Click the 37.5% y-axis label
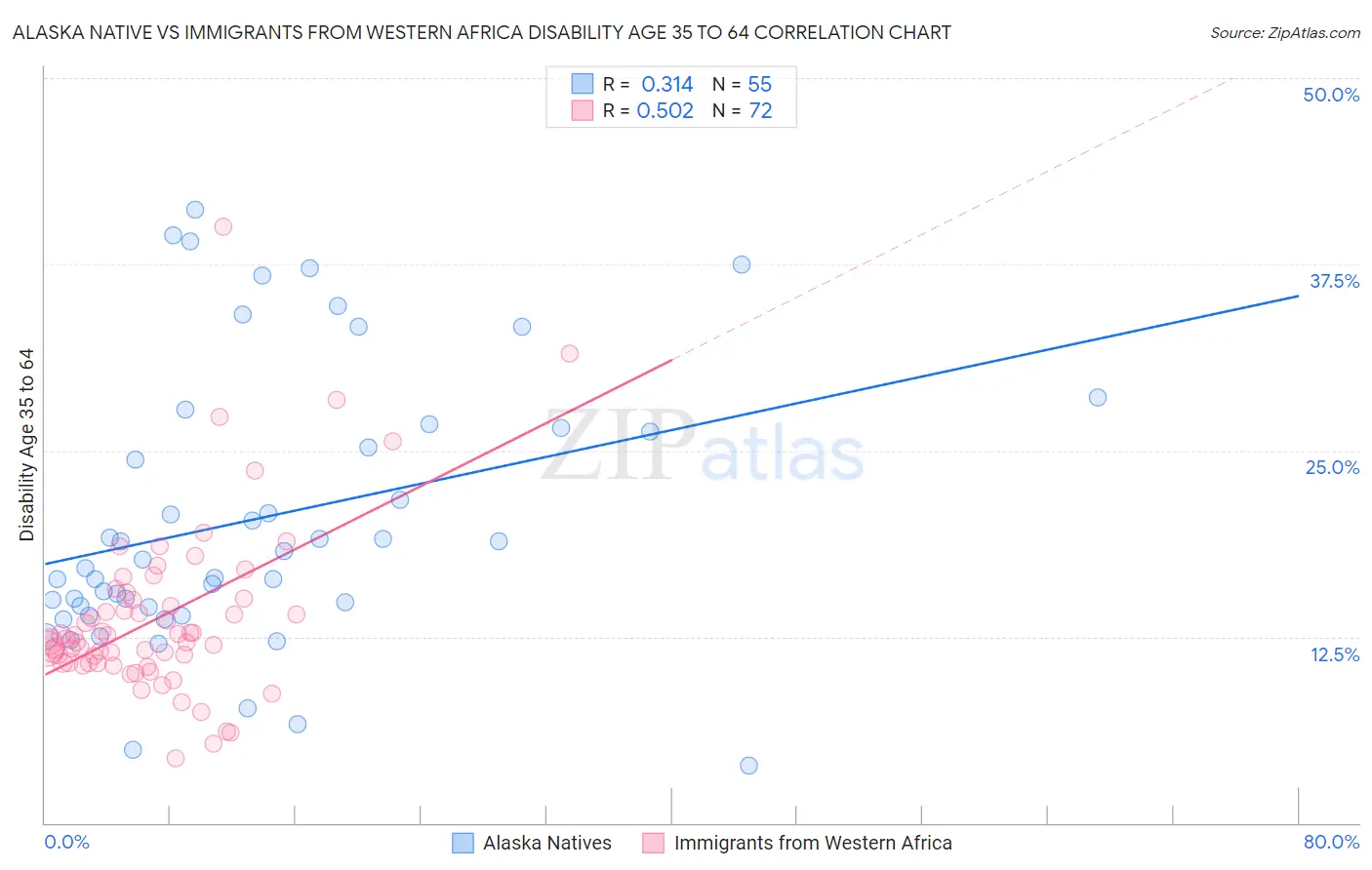1372x870 pixels. tap(1334, 281)
